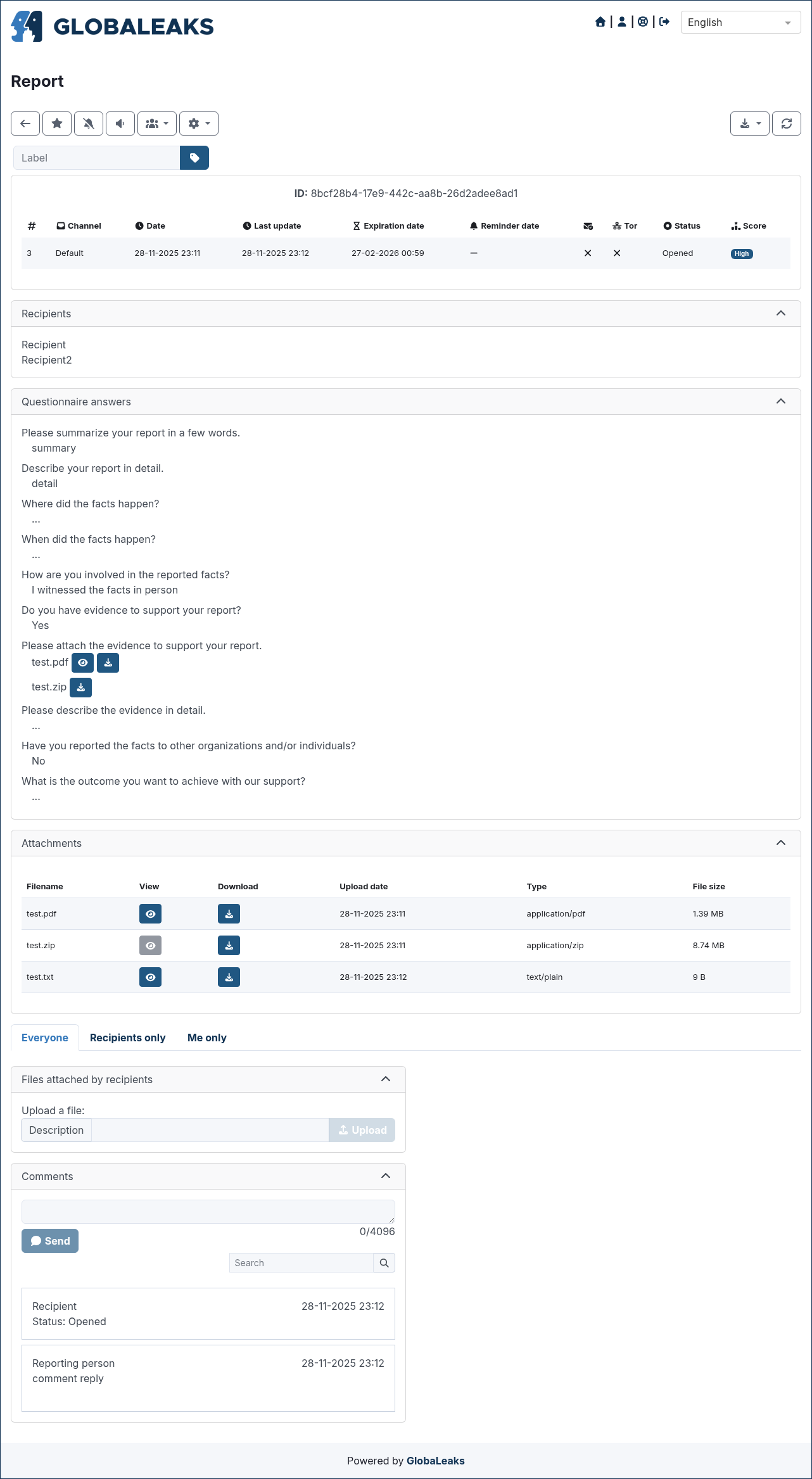Click the crossed-out bell notification icon
The height and width of the screenshot is (1479, 812).
[x=89, y=124]
